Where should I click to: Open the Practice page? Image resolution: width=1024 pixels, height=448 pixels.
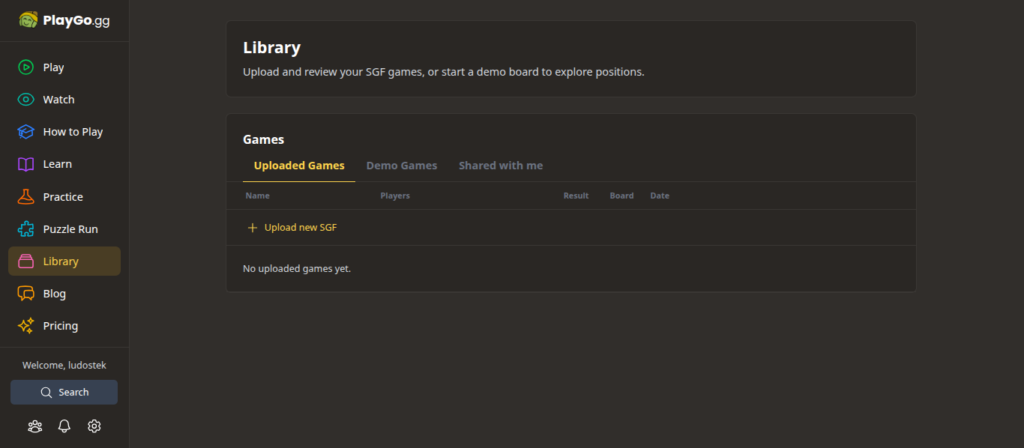pyautogui.click(x=62, y=197)
